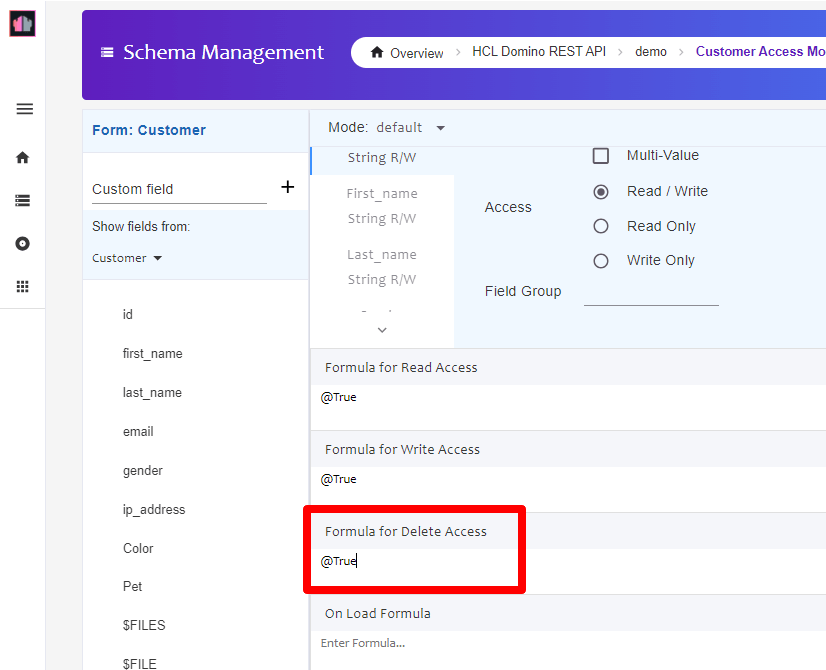826x670 pixels.
Task: Navigate to Overview breadcrumb
Action: [x=407, y=53]
